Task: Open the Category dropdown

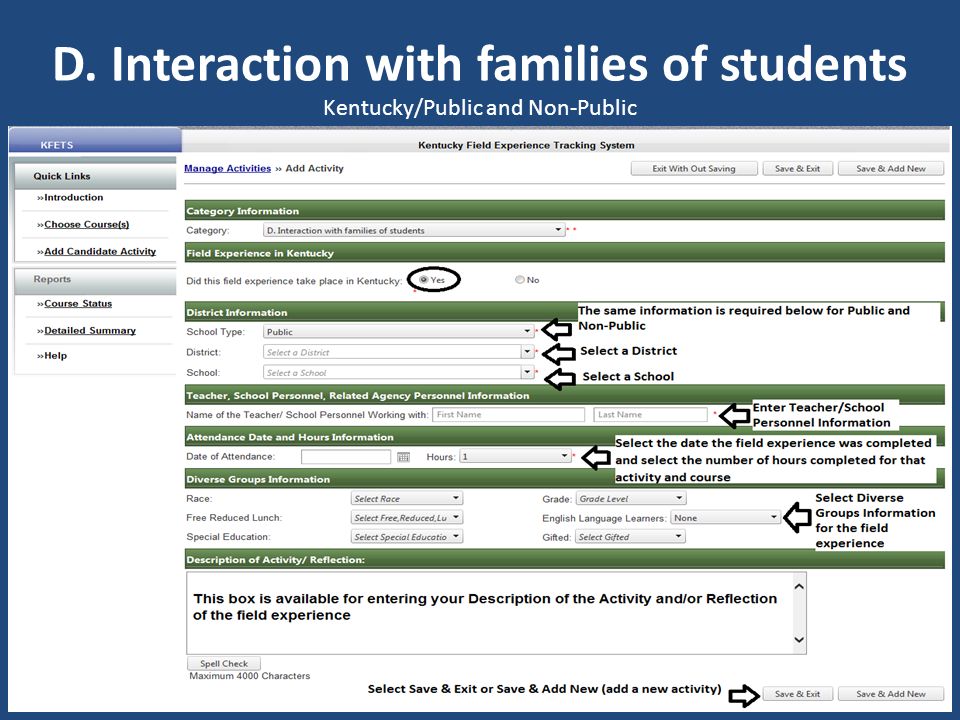Action: 413,230
